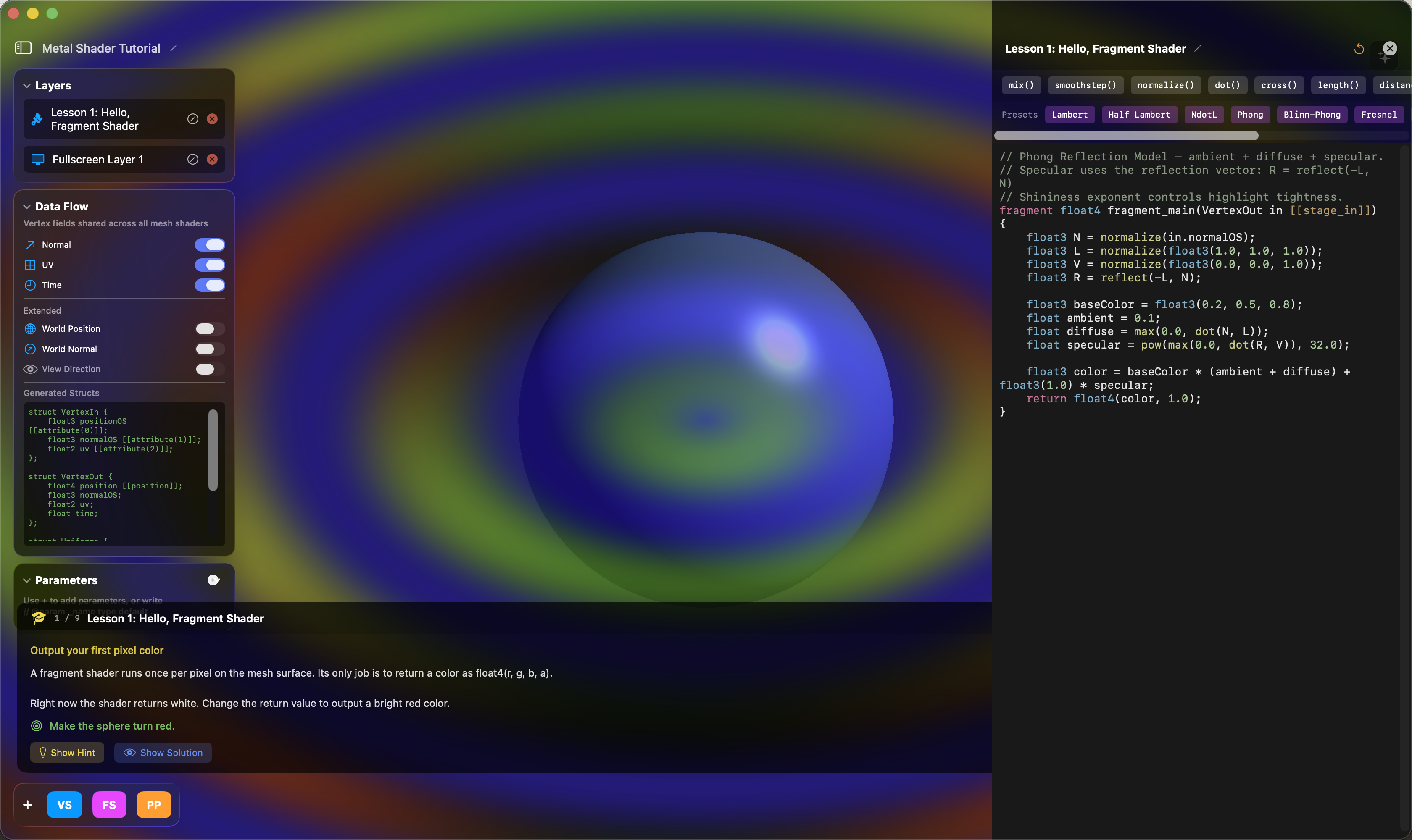Viewport: 1412px width, 840px height.
Task: Collapse the Layers panel
Action: coord(26,86)
